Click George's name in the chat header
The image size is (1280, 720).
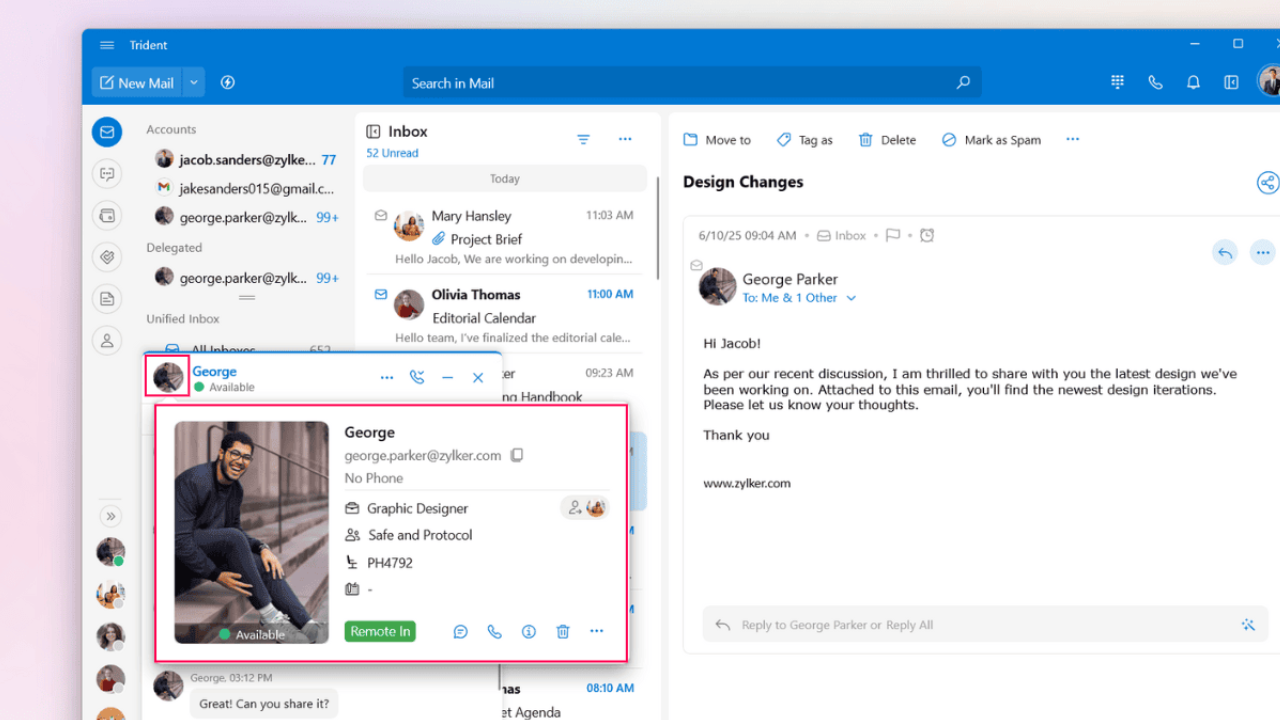pos(214,371)
